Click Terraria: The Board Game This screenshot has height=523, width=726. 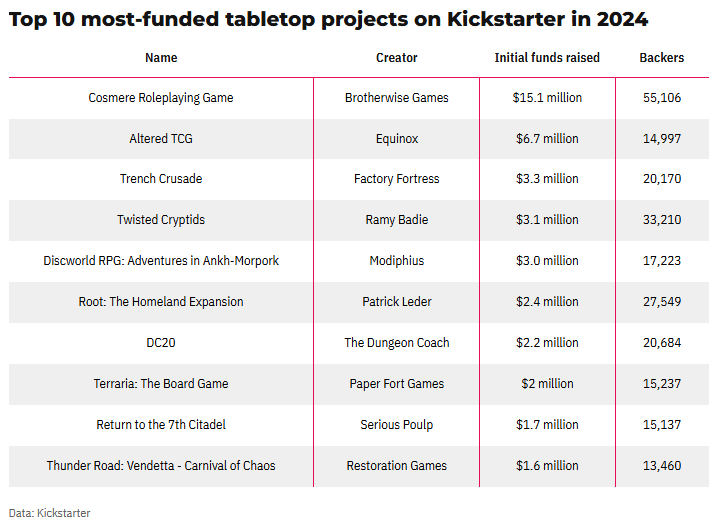click(x=161, y=384)
